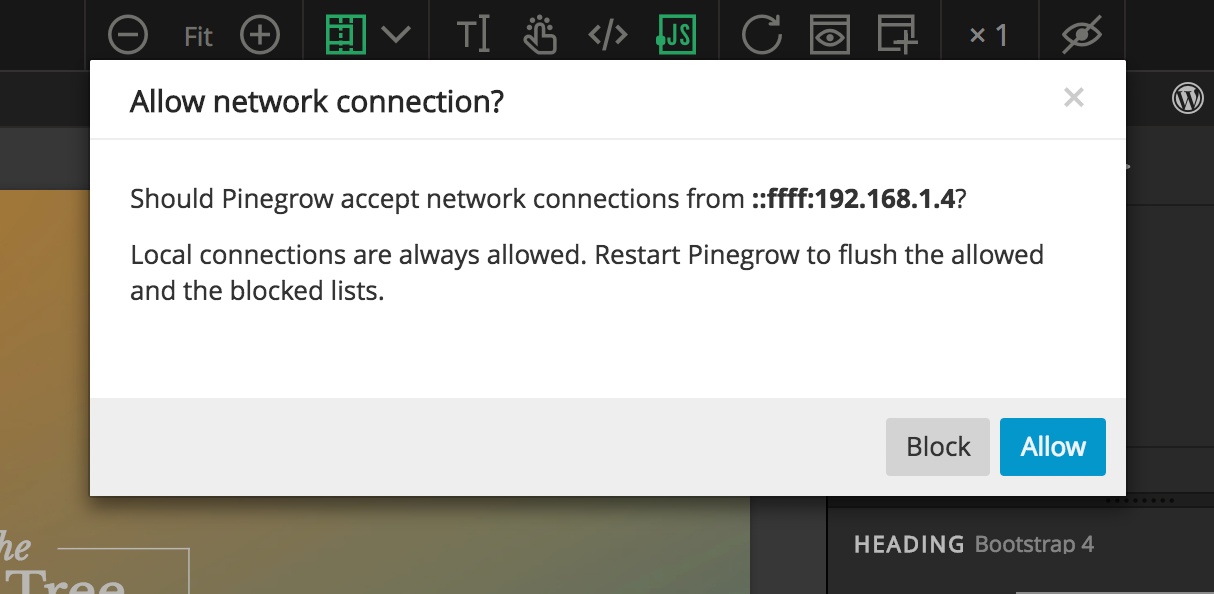The width and height of the screenshot is (1214, 594).
Task: Zoom in with the plus icon
Action: tap(260, 35)
